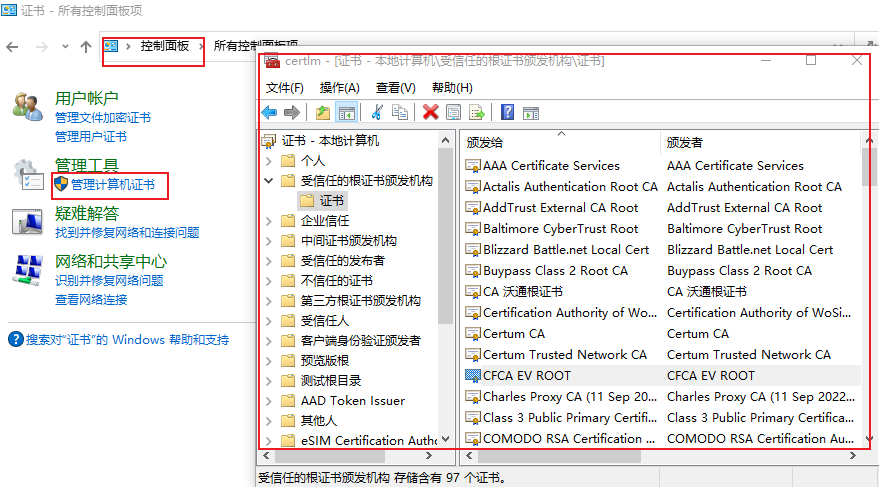Click the AAA Certificate Services certificate icon

click(473, 166)
